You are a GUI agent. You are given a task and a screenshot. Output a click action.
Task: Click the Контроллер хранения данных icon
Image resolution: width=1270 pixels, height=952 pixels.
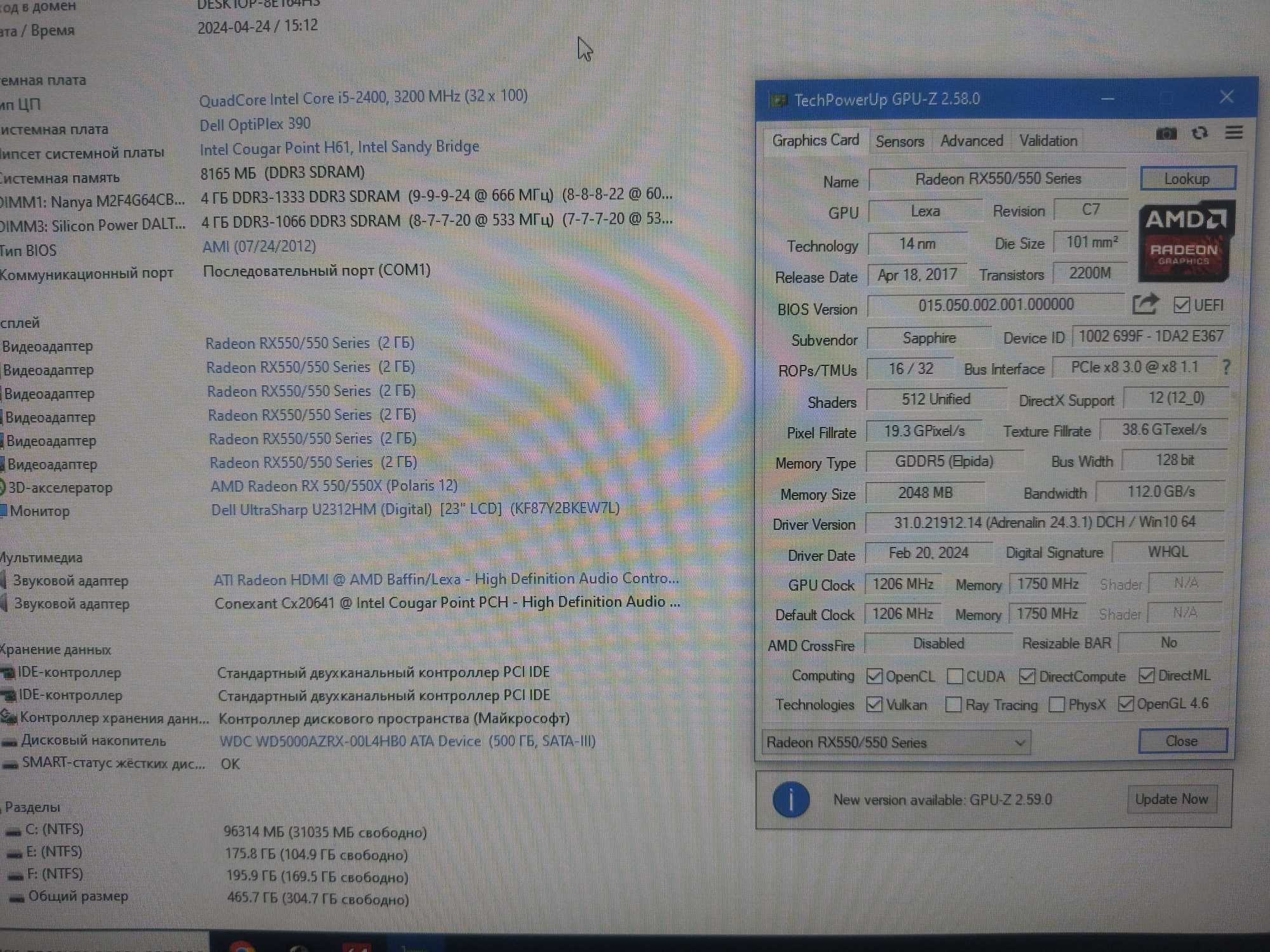[9, 717]
